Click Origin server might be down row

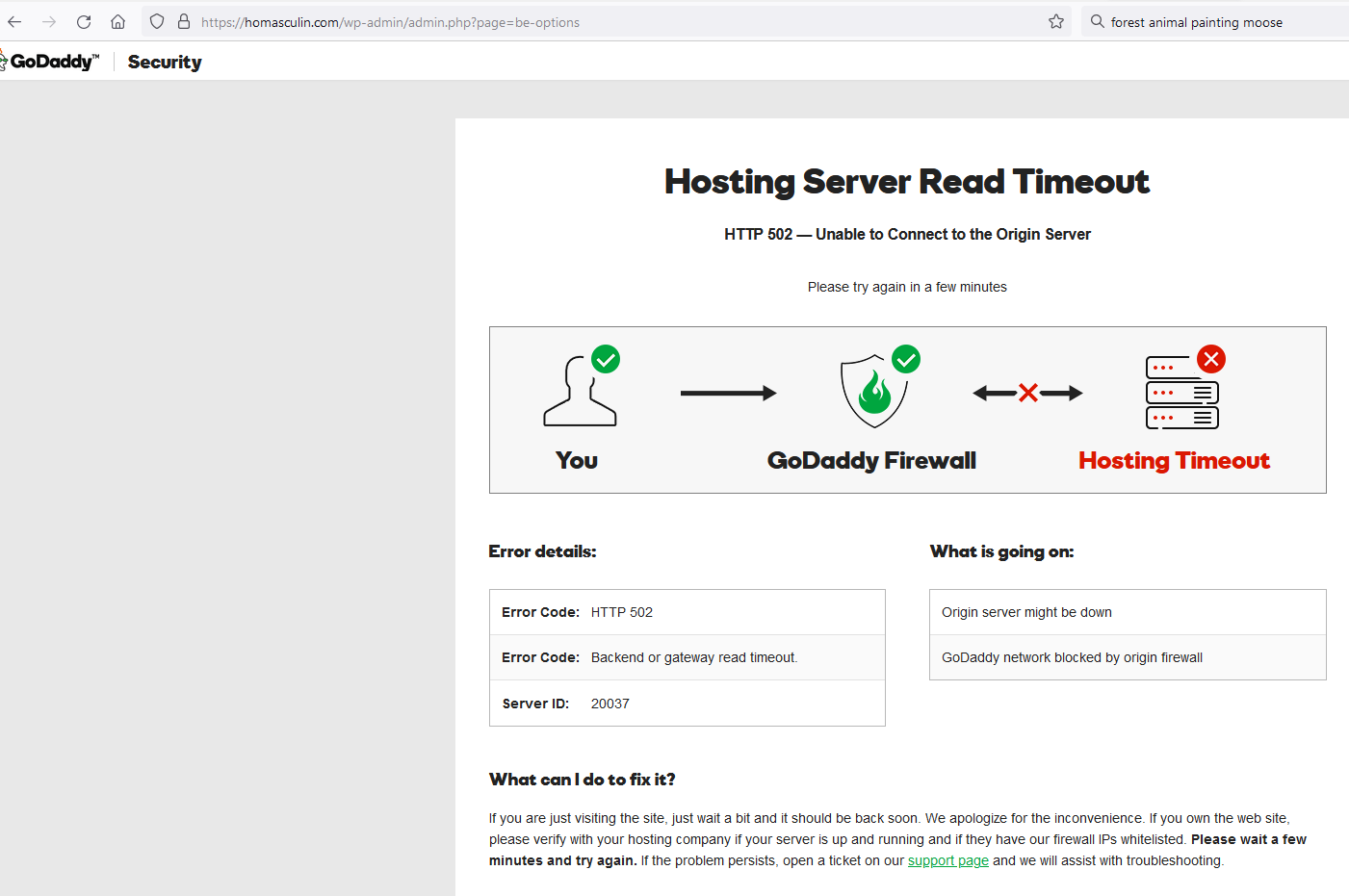point(1128,612)
